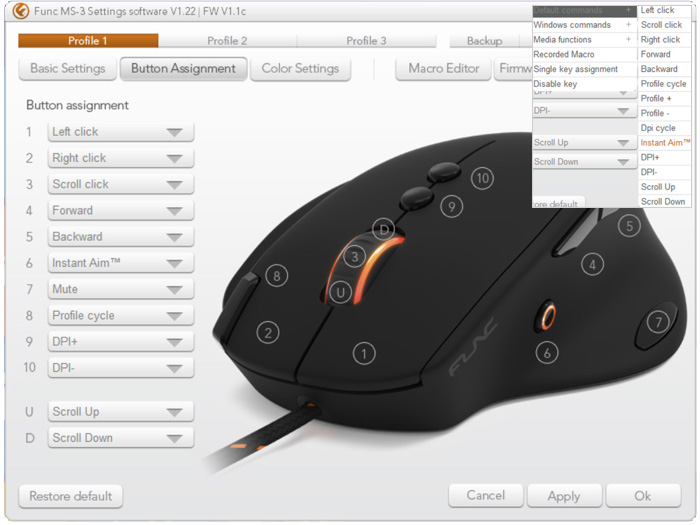Open button 1 Left click dropdown
Screen dimensions: 700x525
point(121,132)
